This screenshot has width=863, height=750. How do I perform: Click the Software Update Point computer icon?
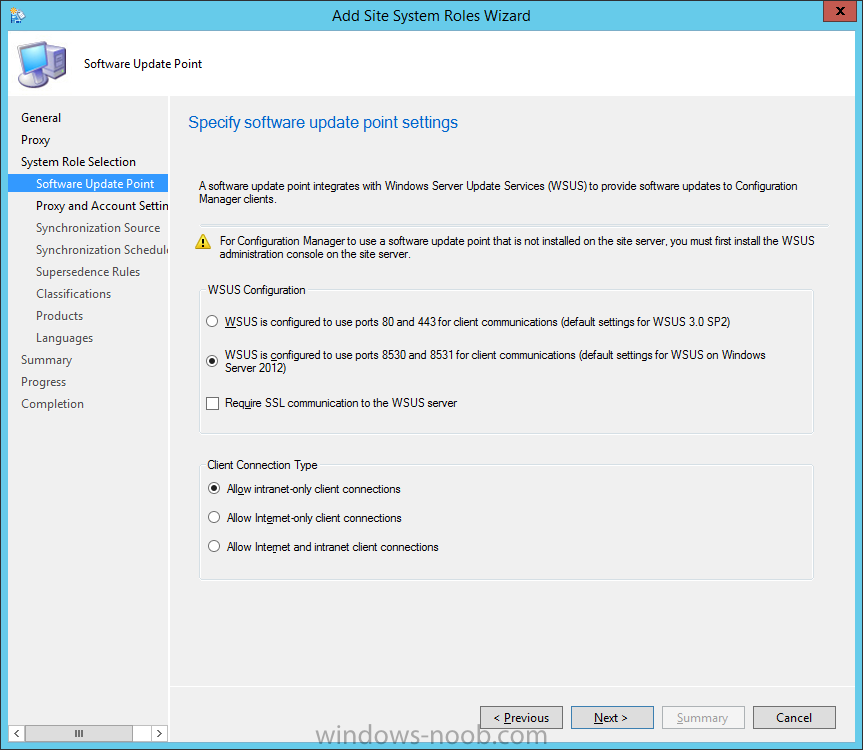[x=42, y=64]
